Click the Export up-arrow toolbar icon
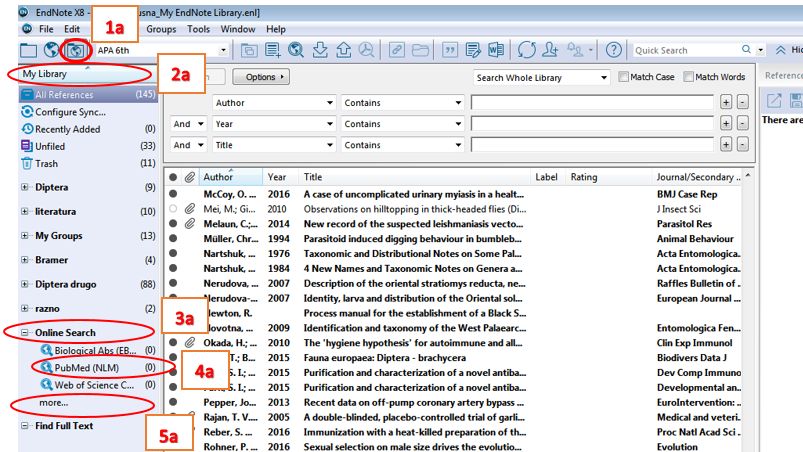The image size is (803, 452). coord(343,50)
